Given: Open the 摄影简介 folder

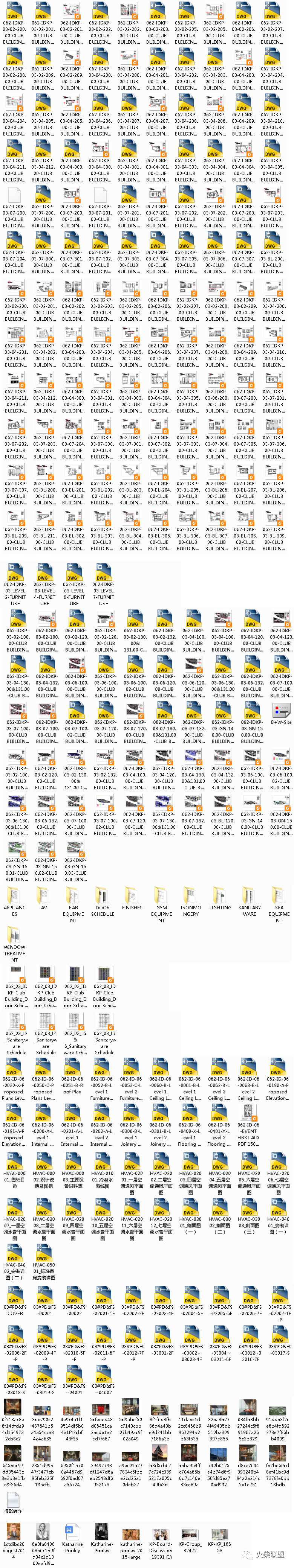Looking at the screenshot, I should [13, 1503].
